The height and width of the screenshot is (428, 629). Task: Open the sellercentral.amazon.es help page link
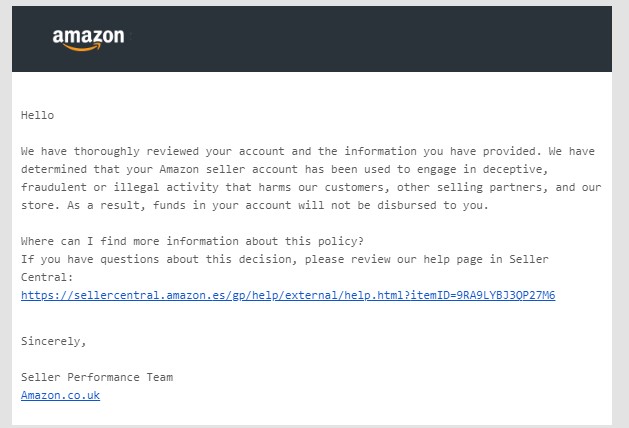288,296
